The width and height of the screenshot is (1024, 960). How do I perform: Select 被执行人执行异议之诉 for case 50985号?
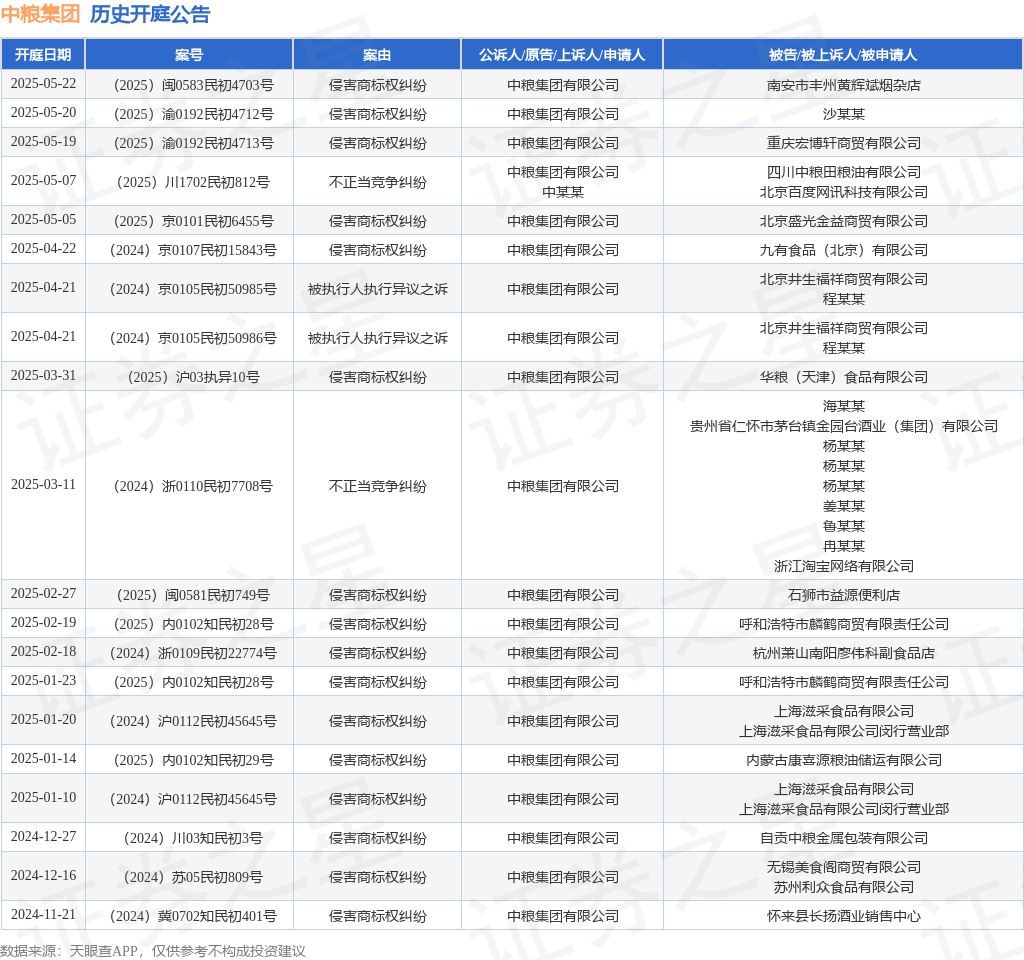point(377,289)
